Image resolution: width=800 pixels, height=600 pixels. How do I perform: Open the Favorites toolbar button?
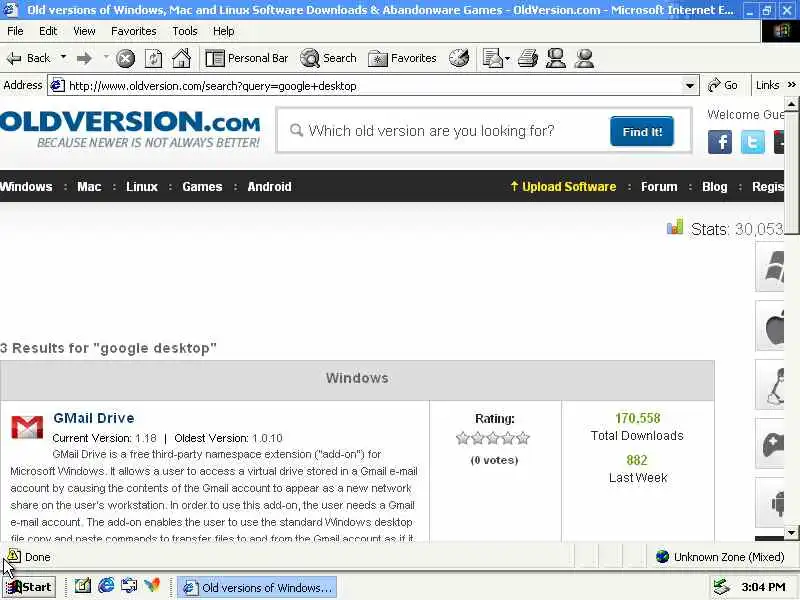click(x=403, y=58)
